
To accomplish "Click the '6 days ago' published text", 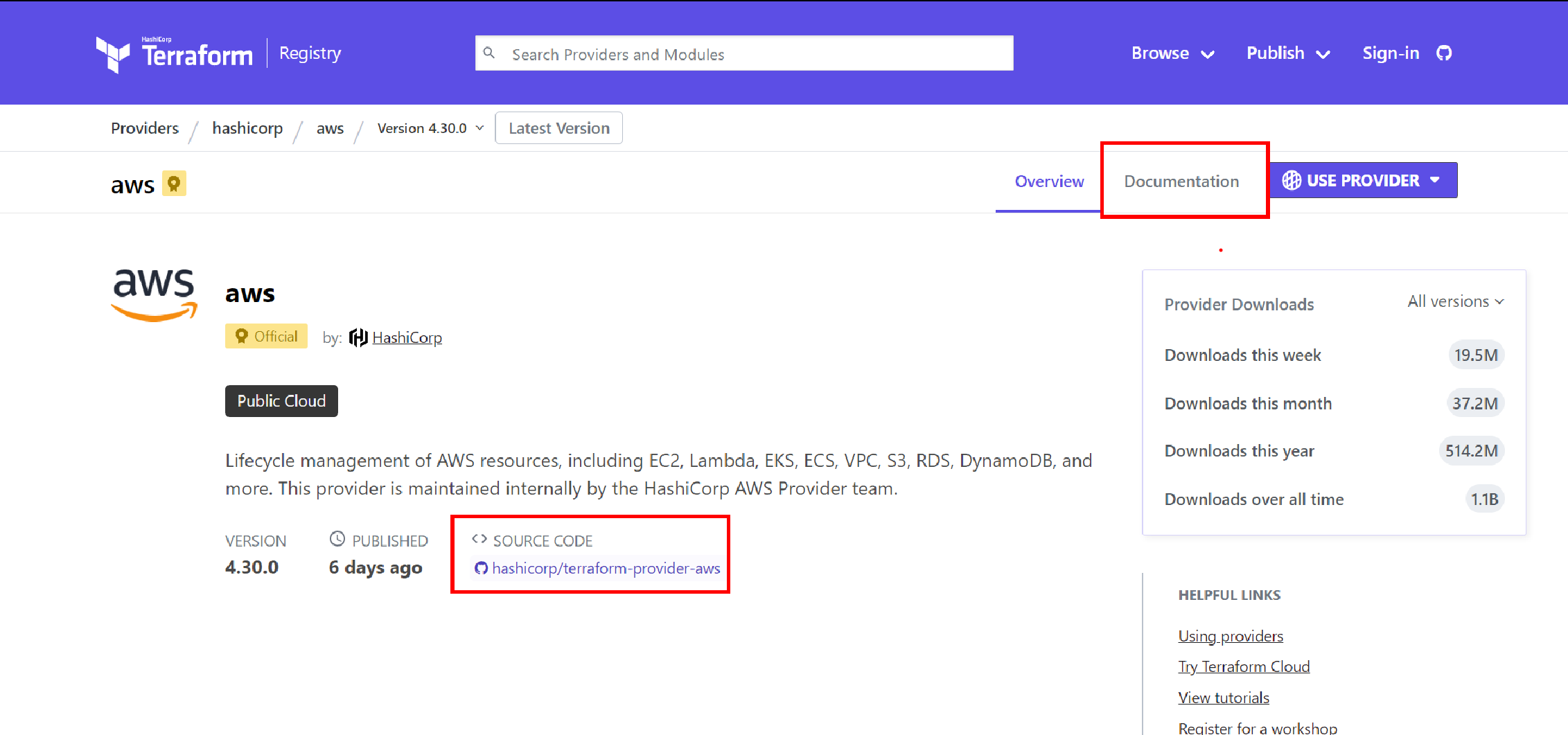I will (x=376, y=568).
